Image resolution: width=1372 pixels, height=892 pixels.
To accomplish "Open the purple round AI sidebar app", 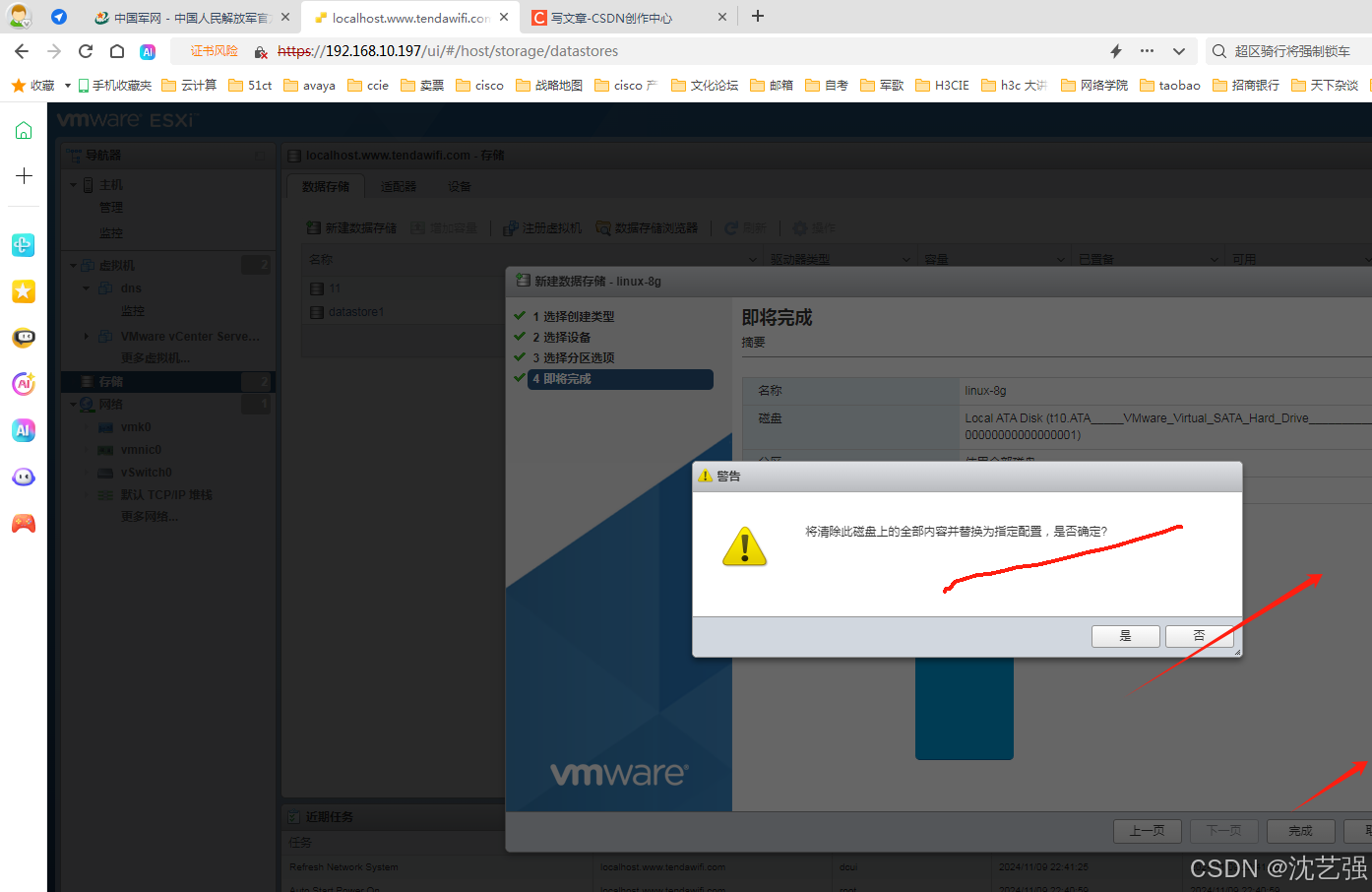I will [x=24, y=384].
